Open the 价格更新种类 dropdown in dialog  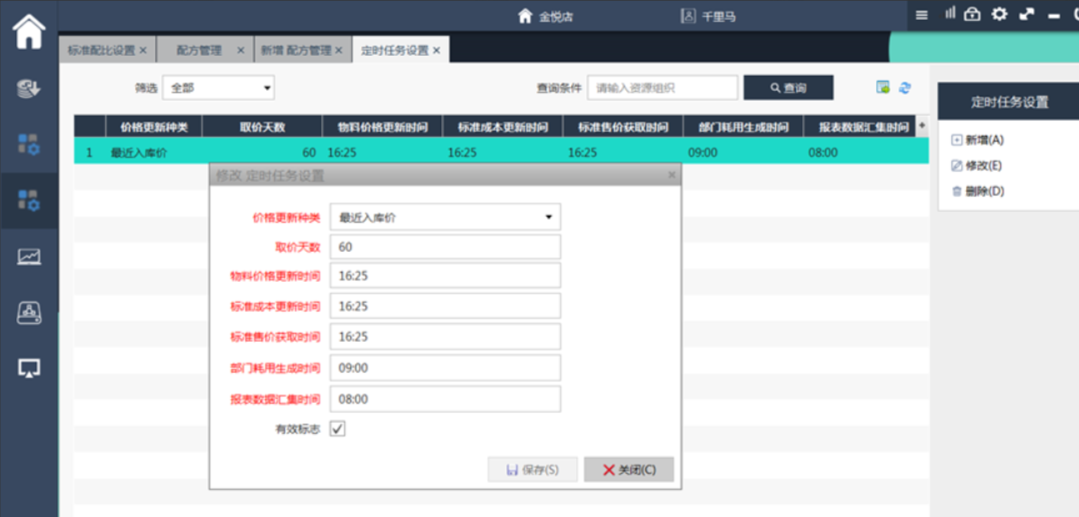(x=445, y=217)
